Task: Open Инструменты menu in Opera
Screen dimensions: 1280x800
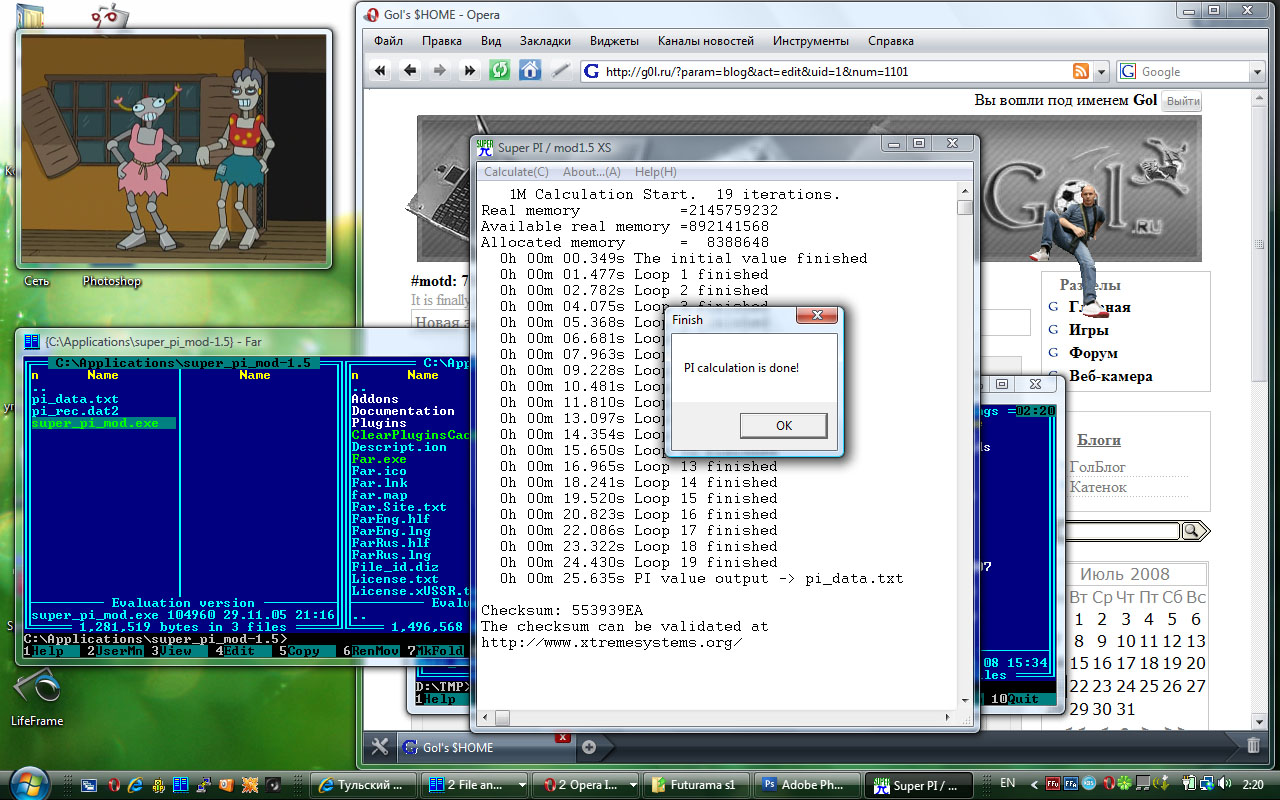Action: point(811,41)
